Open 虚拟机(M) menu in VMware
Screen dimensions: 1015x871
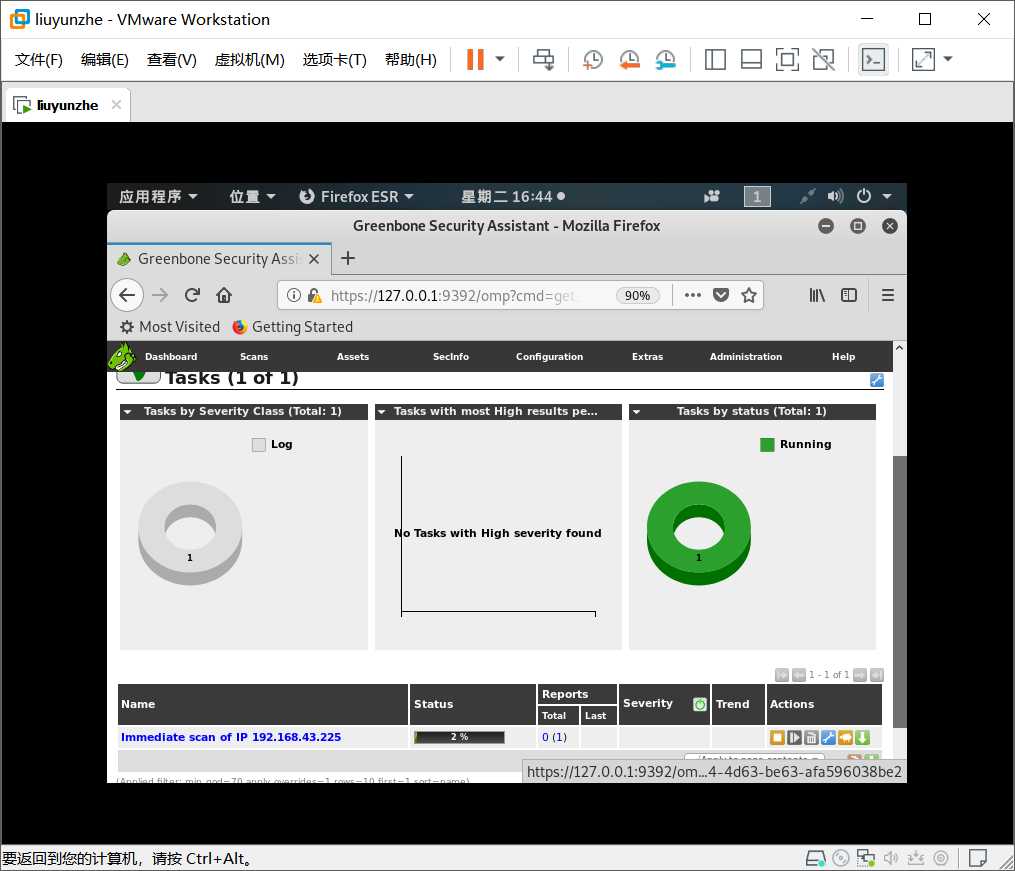pos(249,60)
